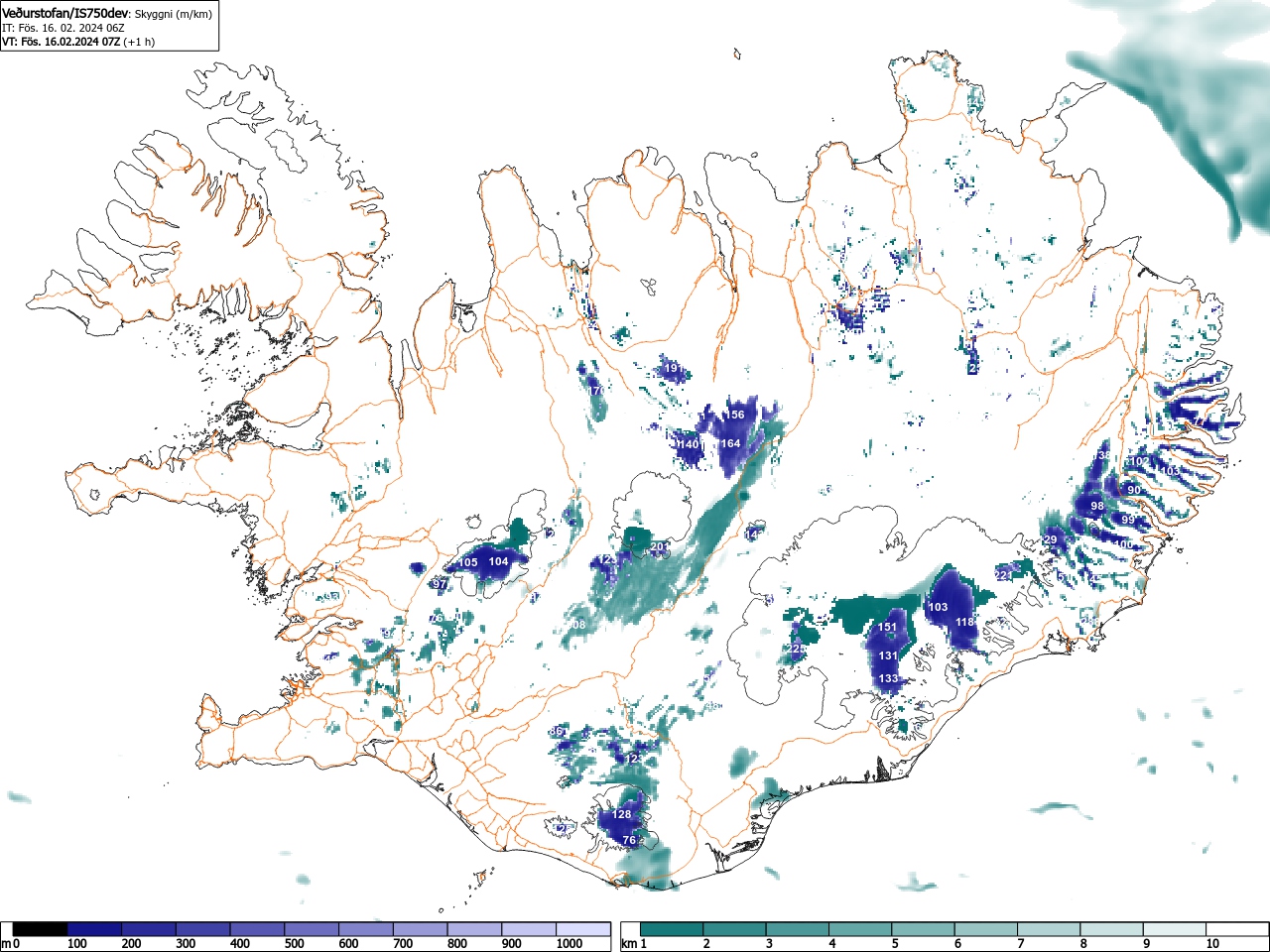1270x952 pixels.
Task: Click the map value label '97'
Action: 440,585
